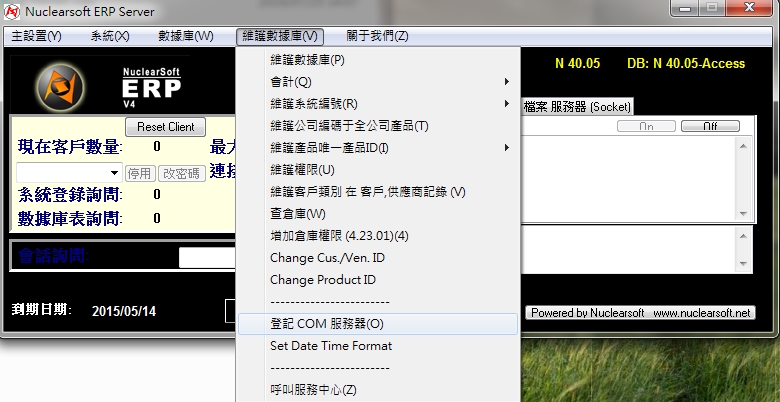Image resolution: width=780 pixels, height=402 pixels.
Task: Turn the file server Off
Action: tap(710, 126)
